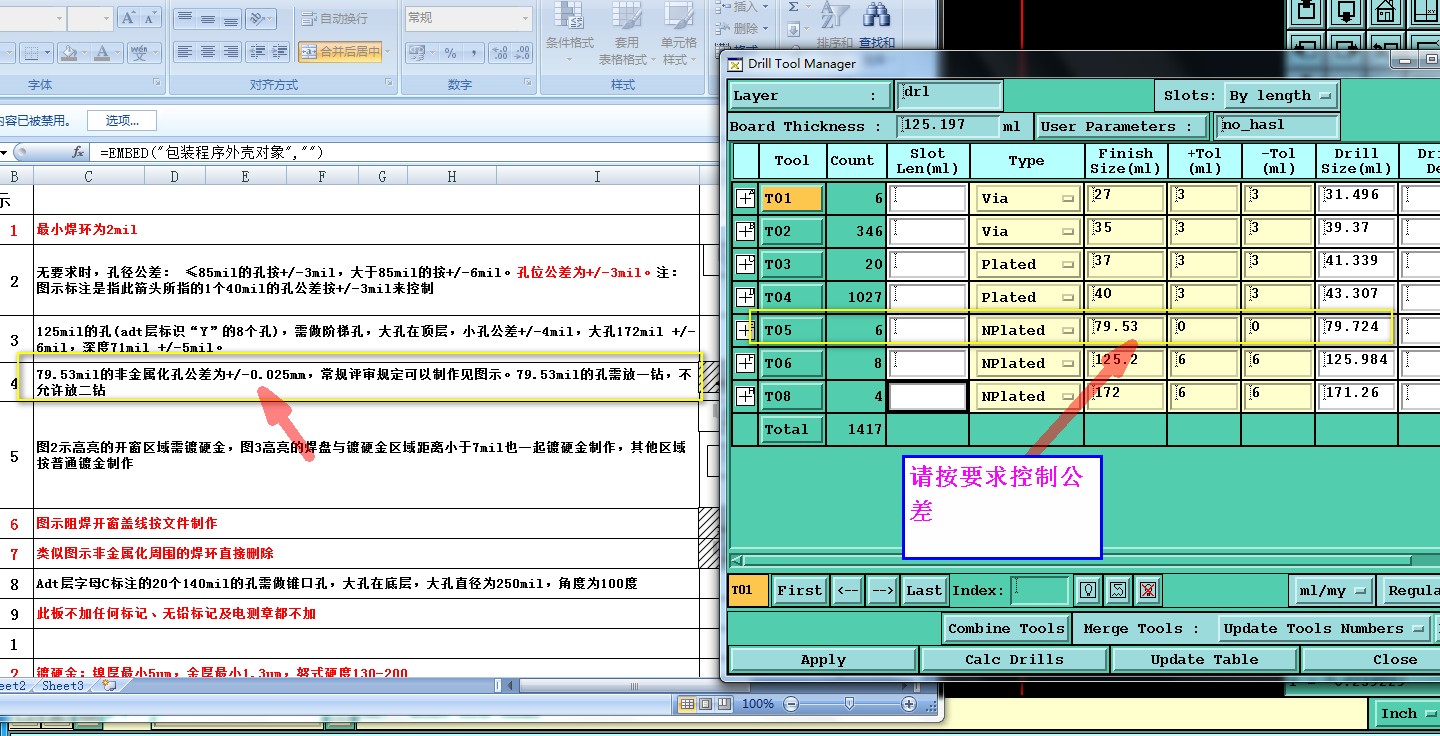Click the zoom out minus button in Excel
This screenshot has width=1440, height=736.
[x=791, y=704]
